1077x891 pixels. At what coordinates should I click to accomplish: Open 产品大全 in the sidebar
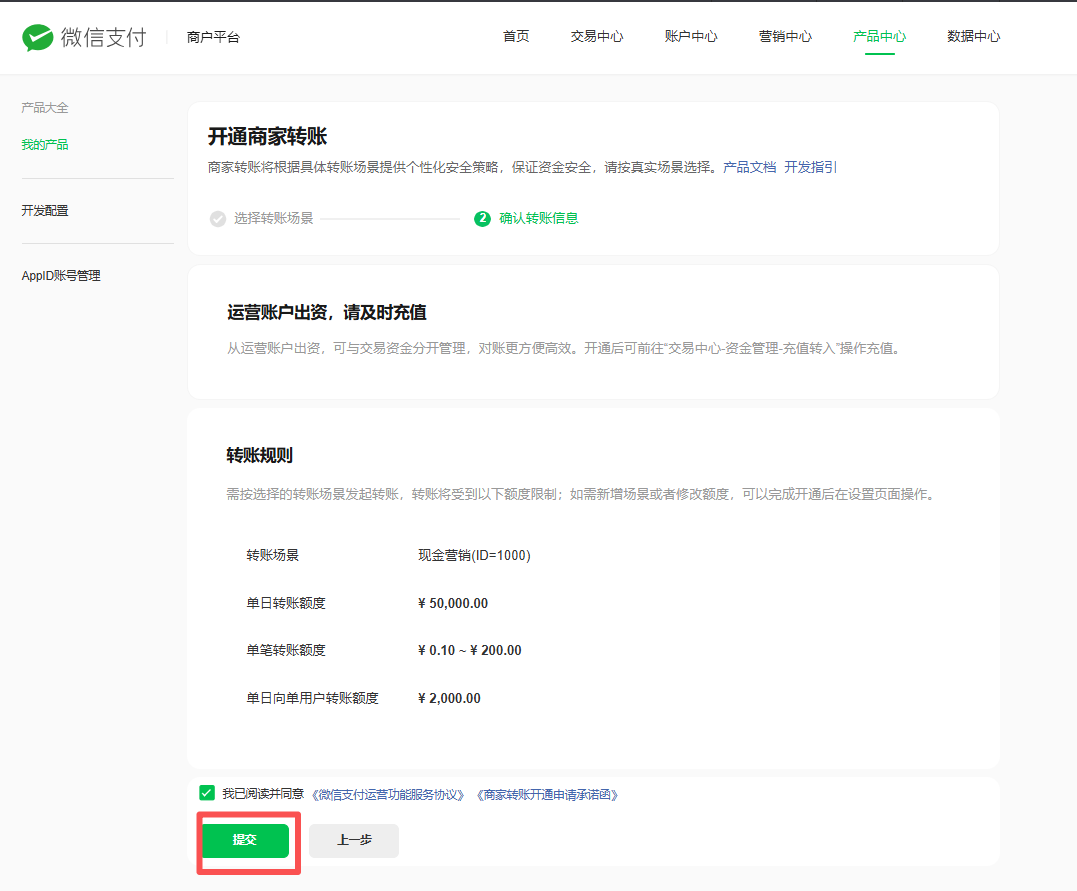45,108
